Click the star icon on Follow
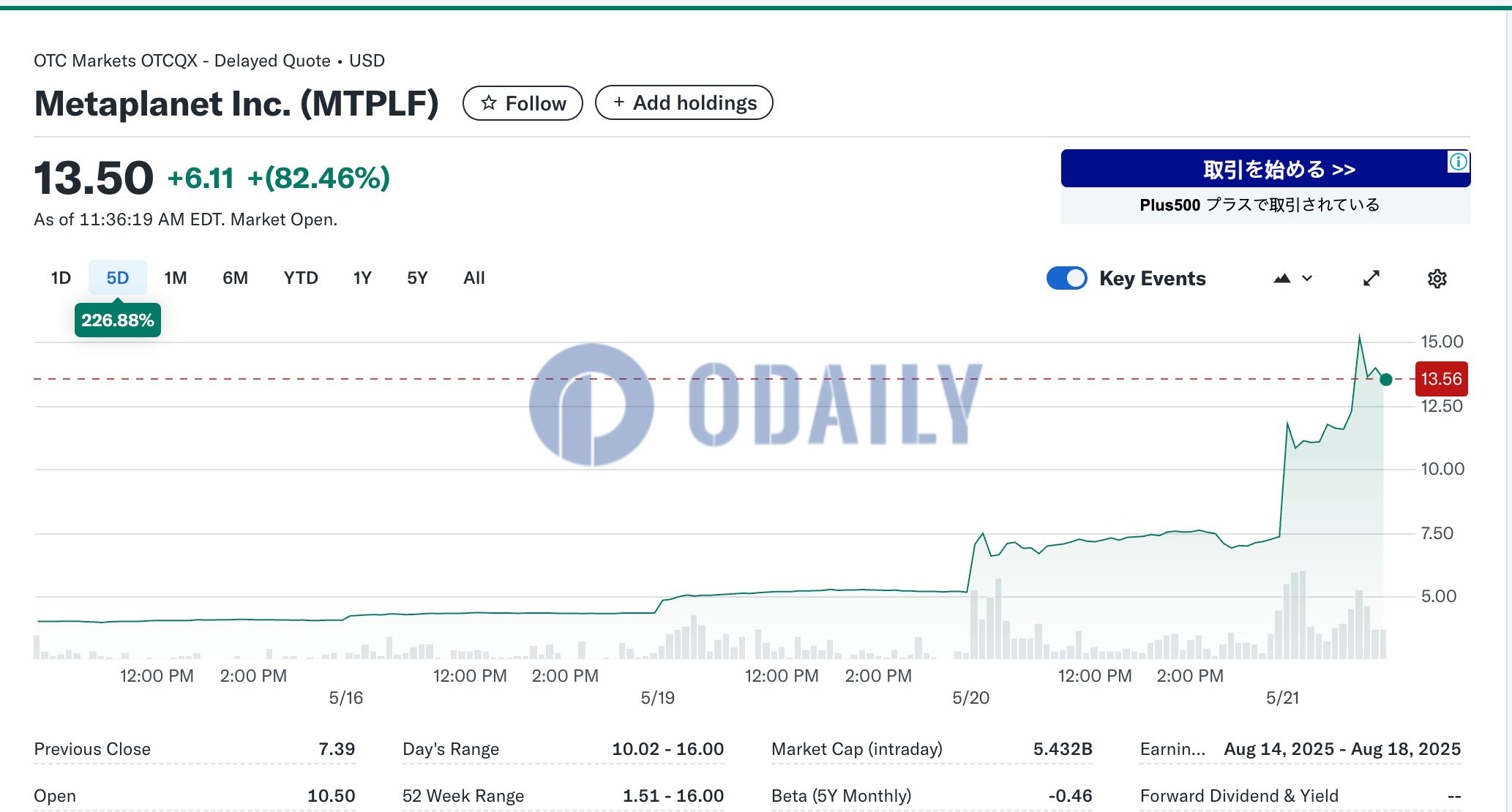The image size is (1512, 812). 489,103
